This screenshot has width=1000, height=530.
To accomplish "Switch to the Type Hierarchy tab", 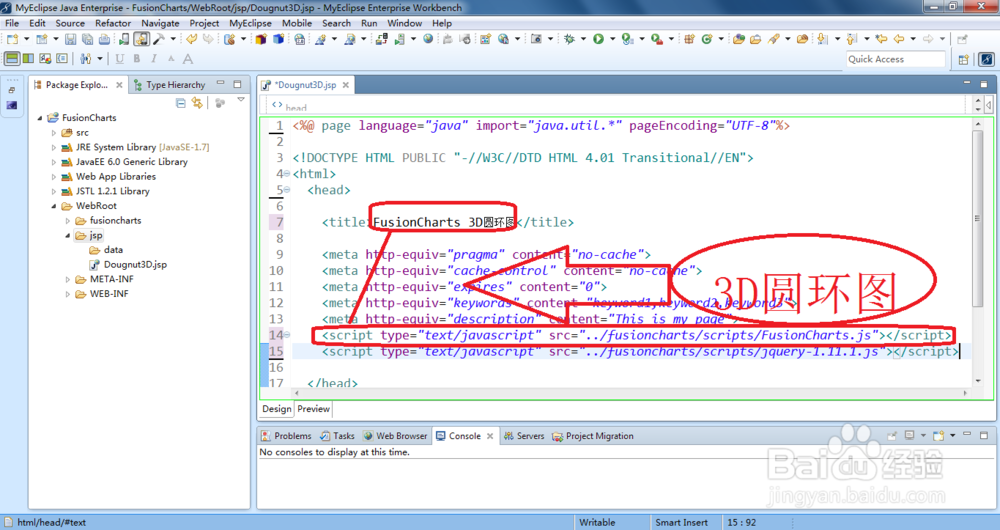I will pos(170,84).
